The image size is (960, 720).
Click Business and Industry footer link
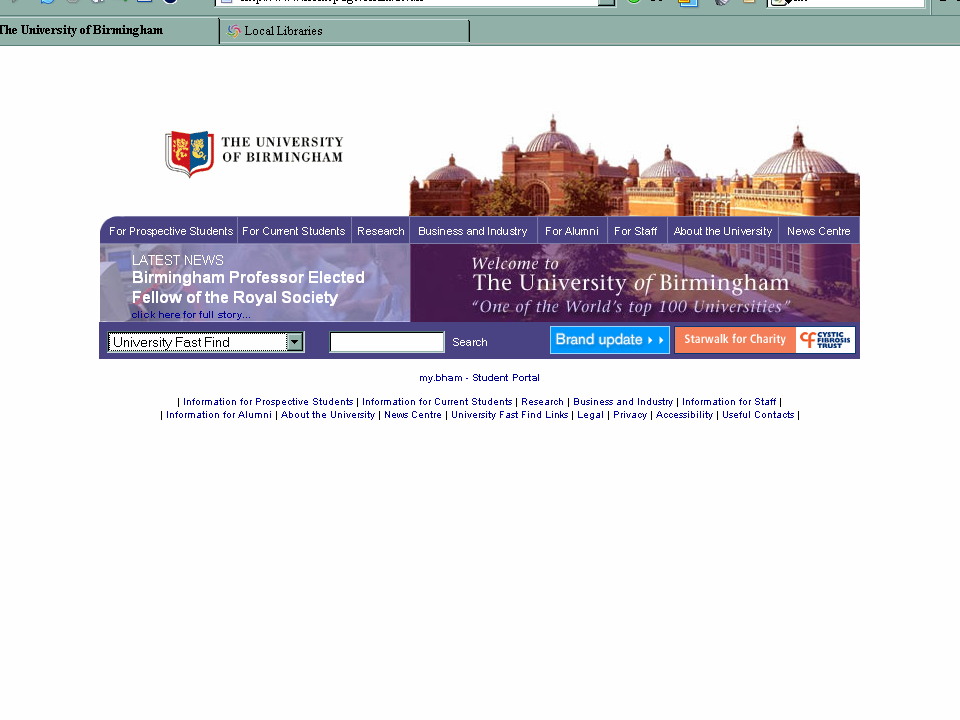pos(623,402)
